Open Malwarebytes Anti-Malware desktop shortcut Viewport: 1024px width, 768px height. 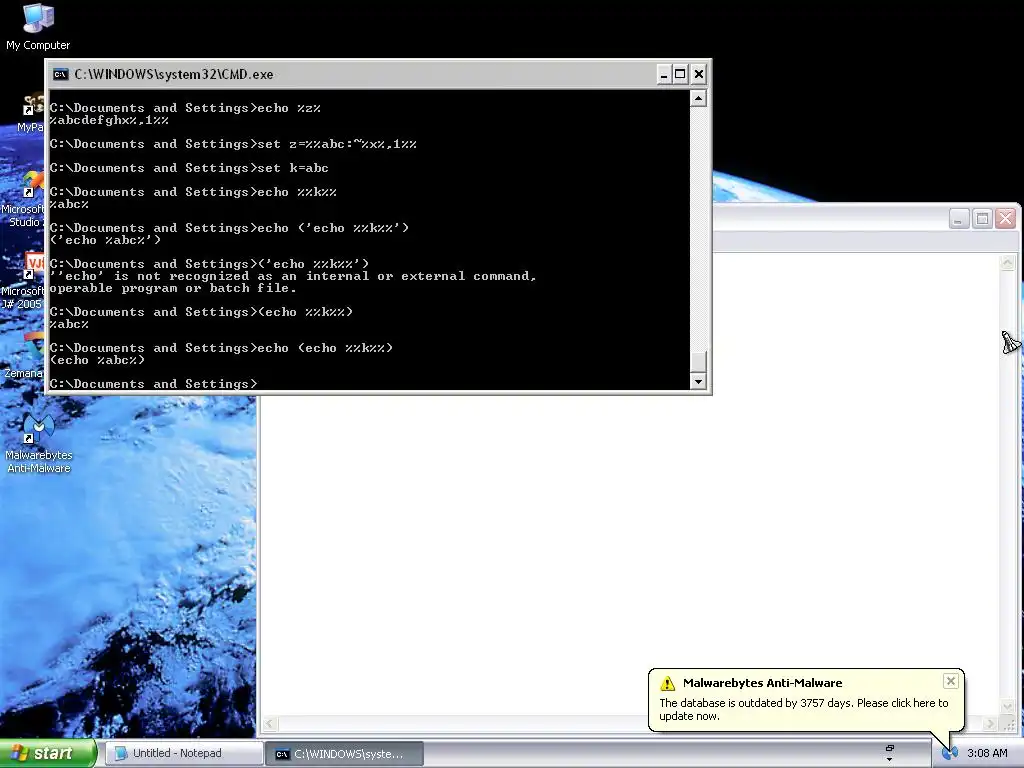tap(39, 444)
